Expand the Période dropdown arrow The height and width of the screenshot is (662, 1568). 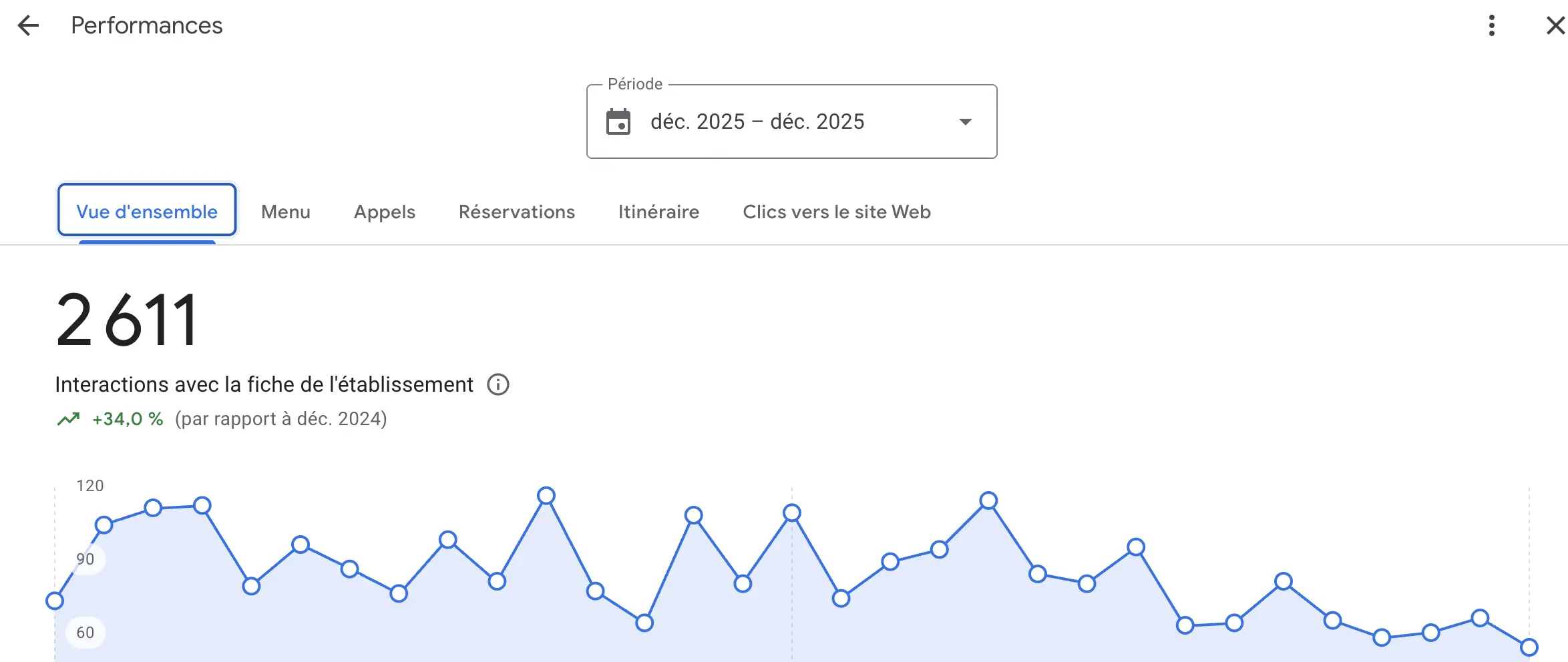point(965,122)
